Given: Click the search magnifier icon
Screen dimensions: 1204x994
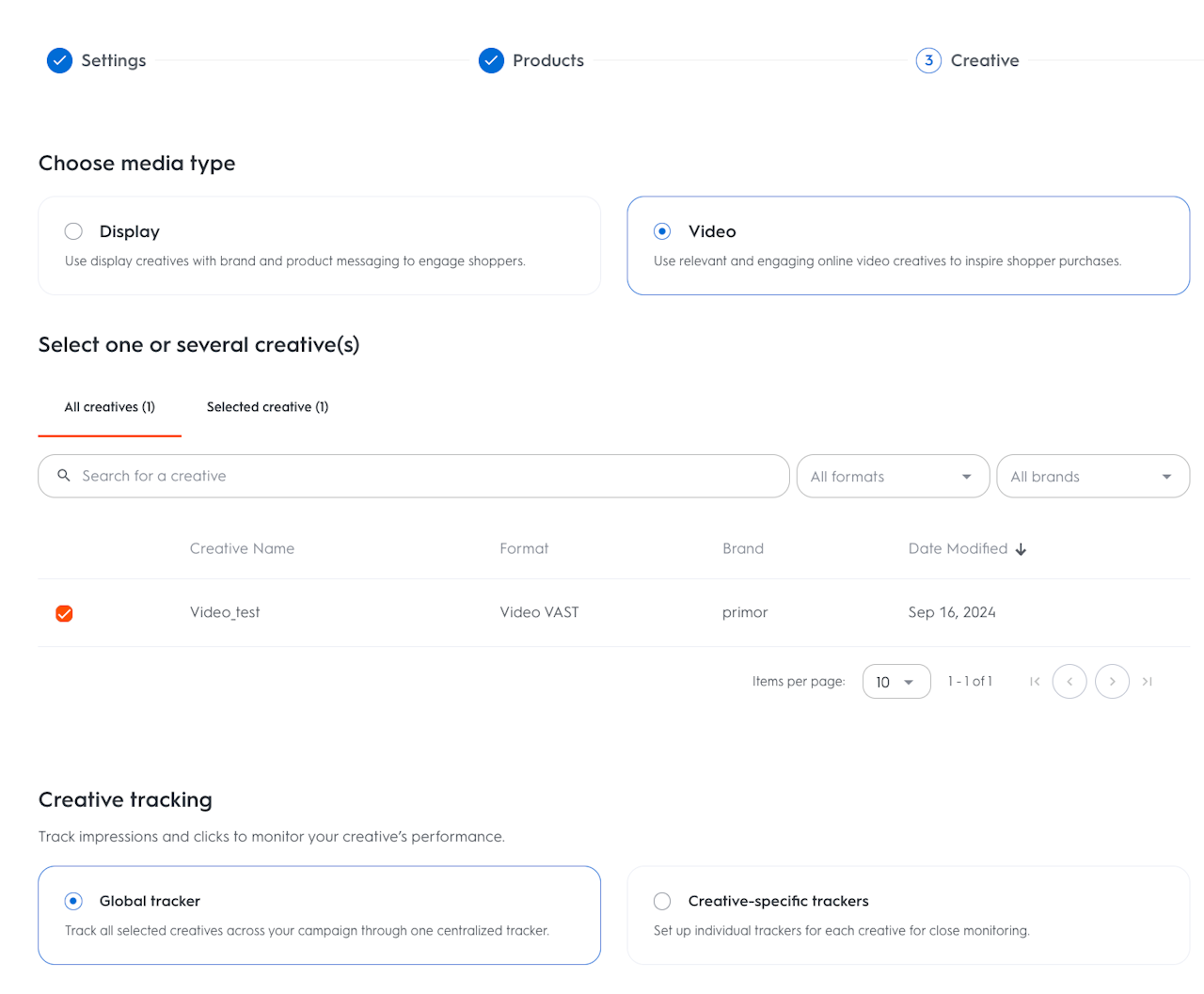Looking at the screenshot, I should coord(64,476).
